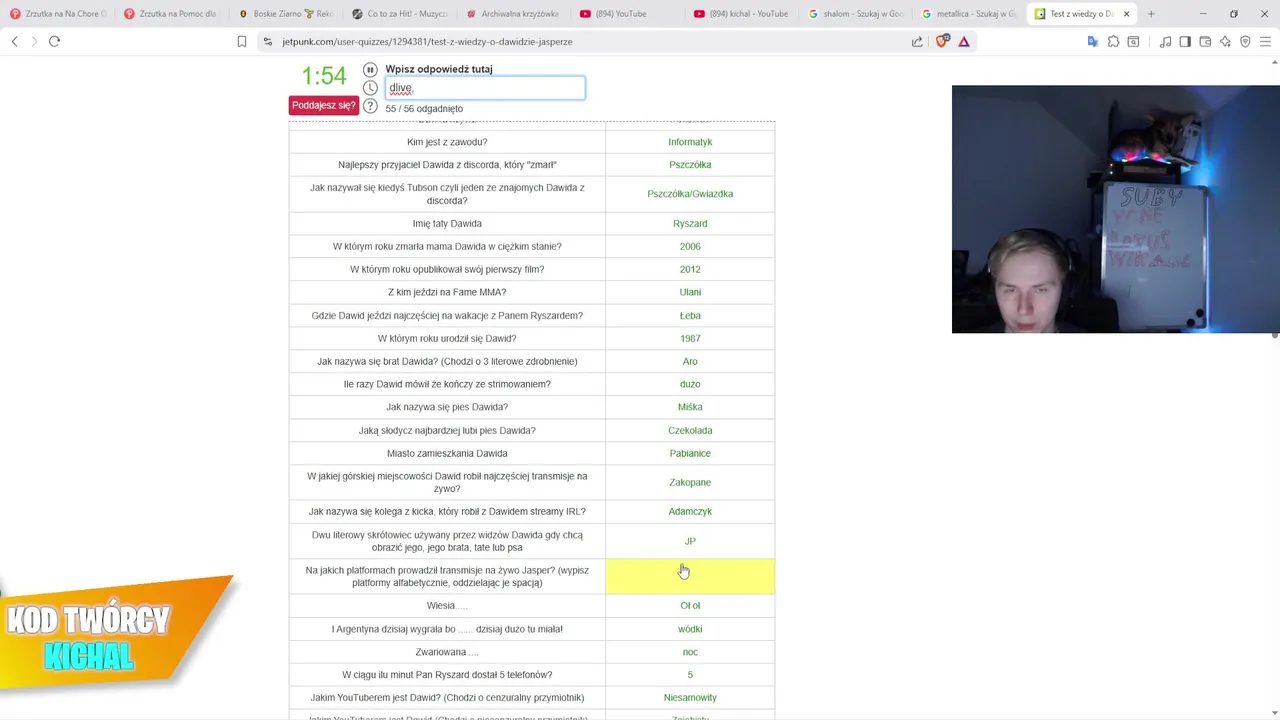Image resolution: width=1280 pixels, height=720 pixels.
Task: Click the answer 'Zakopane'
Action: pos(690,482)
